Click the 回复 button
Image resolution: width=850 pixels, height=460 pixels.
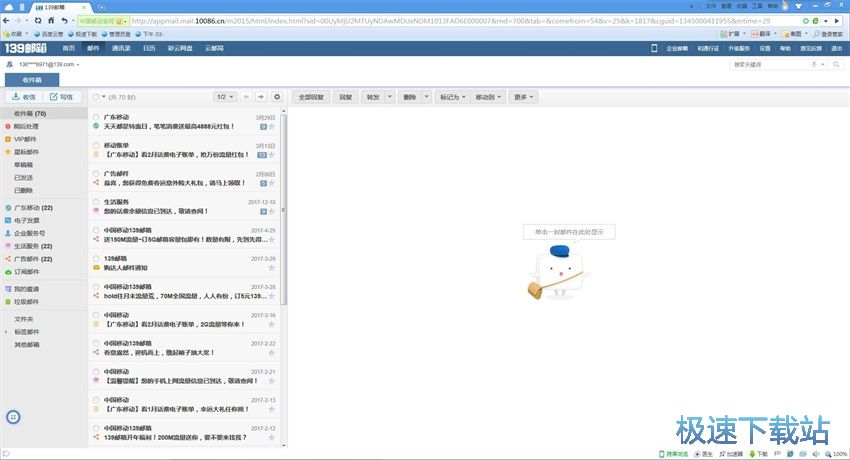(x=345, y=97)
